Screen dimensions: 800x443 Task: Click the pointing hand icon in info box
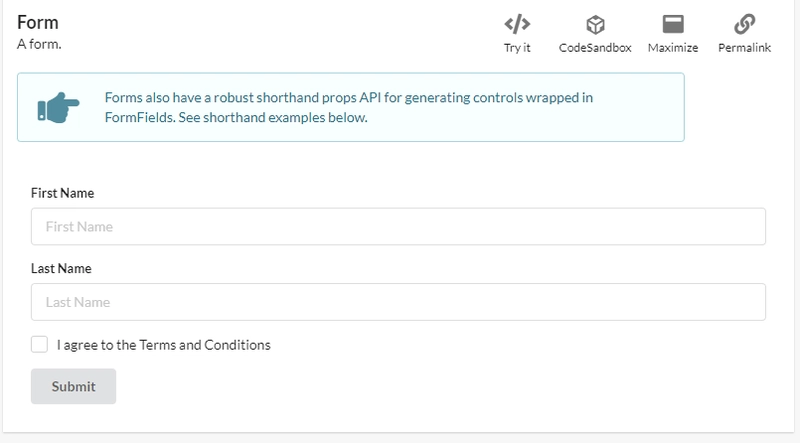click(57, 107)
